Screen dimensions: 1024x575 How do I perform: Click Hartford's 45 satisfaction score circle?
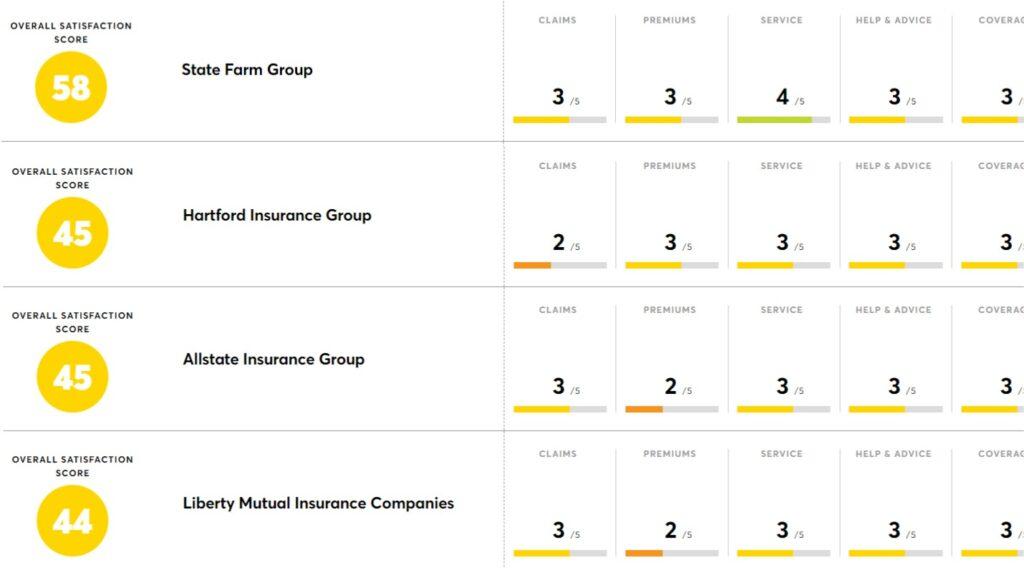[x=72, y=233]
